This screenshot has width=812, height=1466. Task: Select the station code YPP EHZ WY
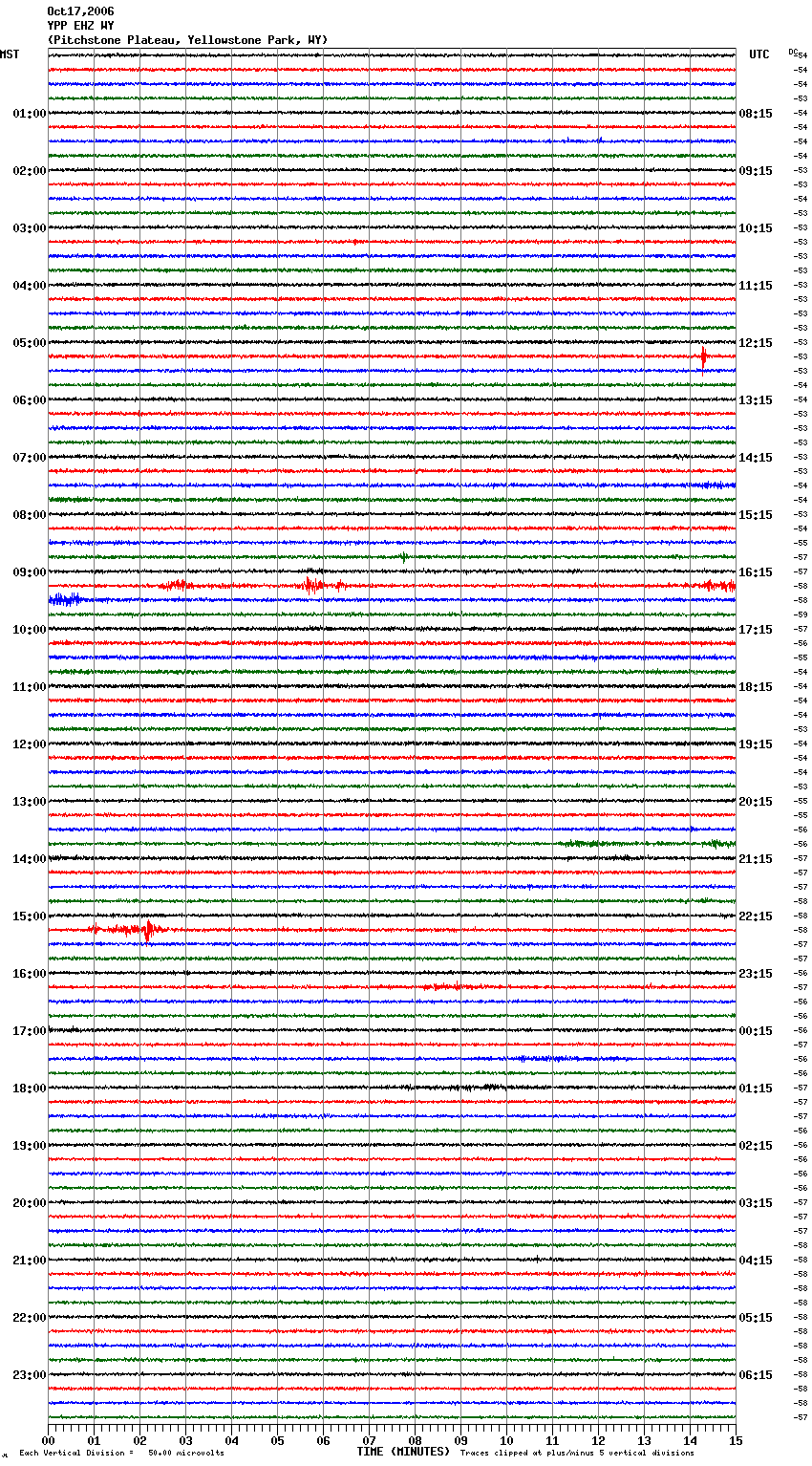[x=80, y=26]
